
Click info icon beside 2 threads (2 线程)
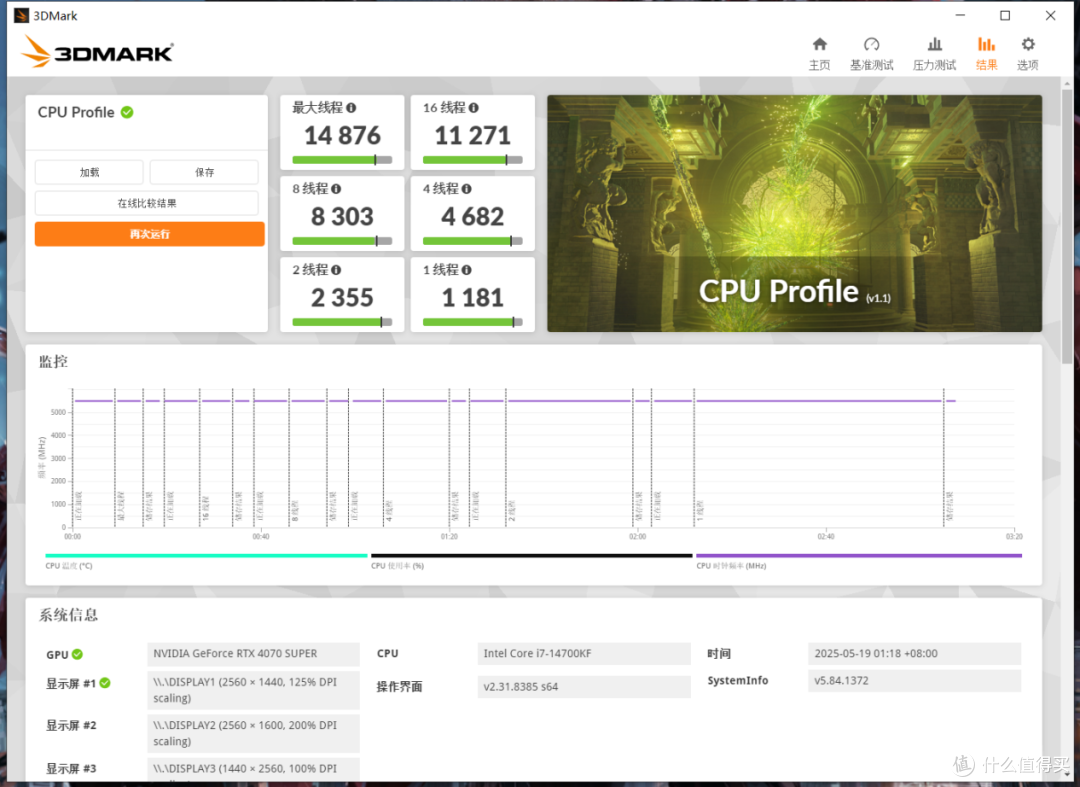click(x=336, y=270)
